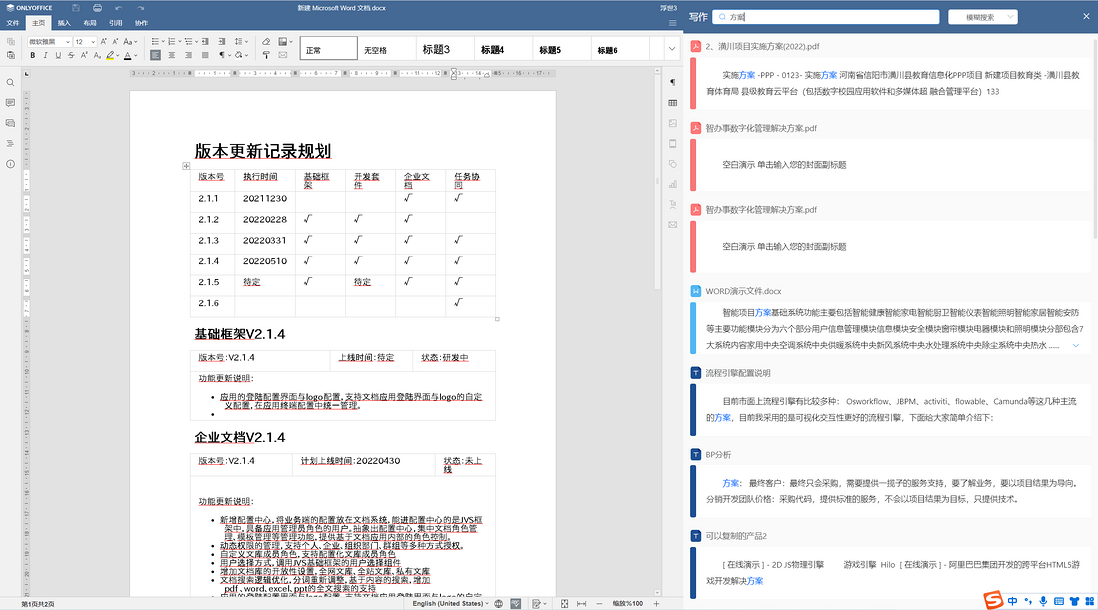Apply subscript formatting
Screen dimensions: 1098x610
(97, 55)
